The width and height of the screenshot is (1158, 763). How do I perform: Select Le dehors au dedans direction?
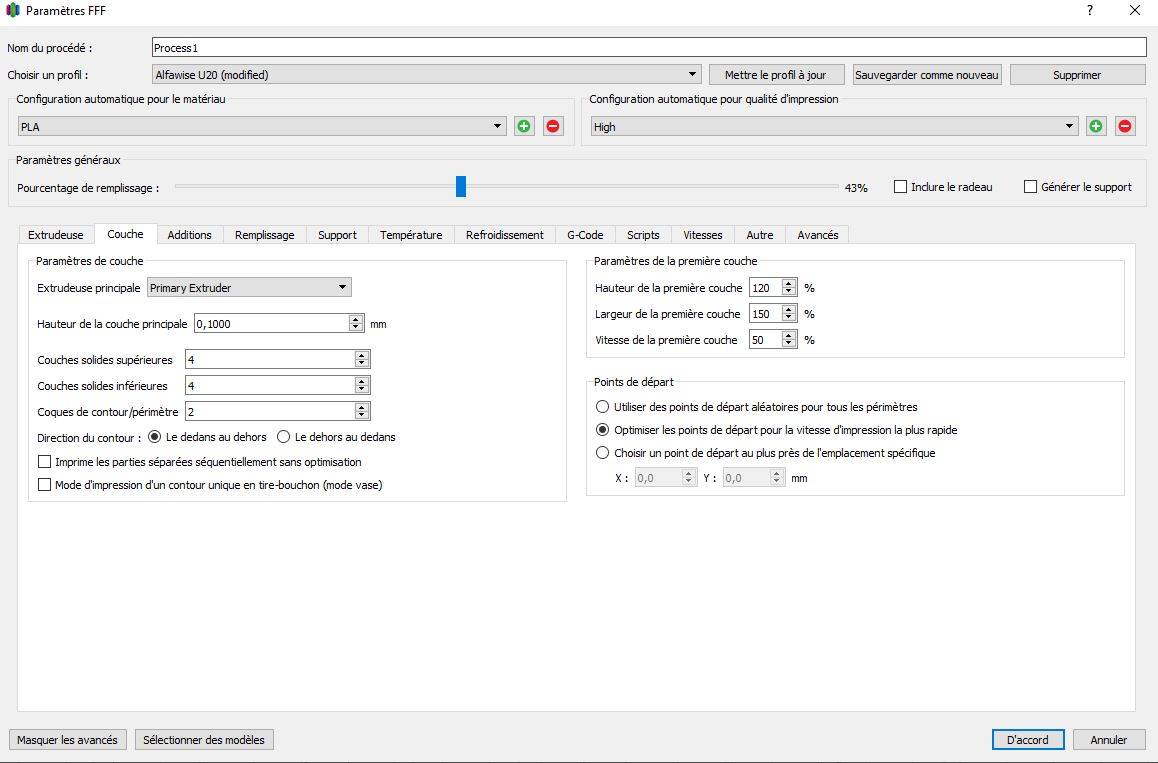click(x=284, y=437)
